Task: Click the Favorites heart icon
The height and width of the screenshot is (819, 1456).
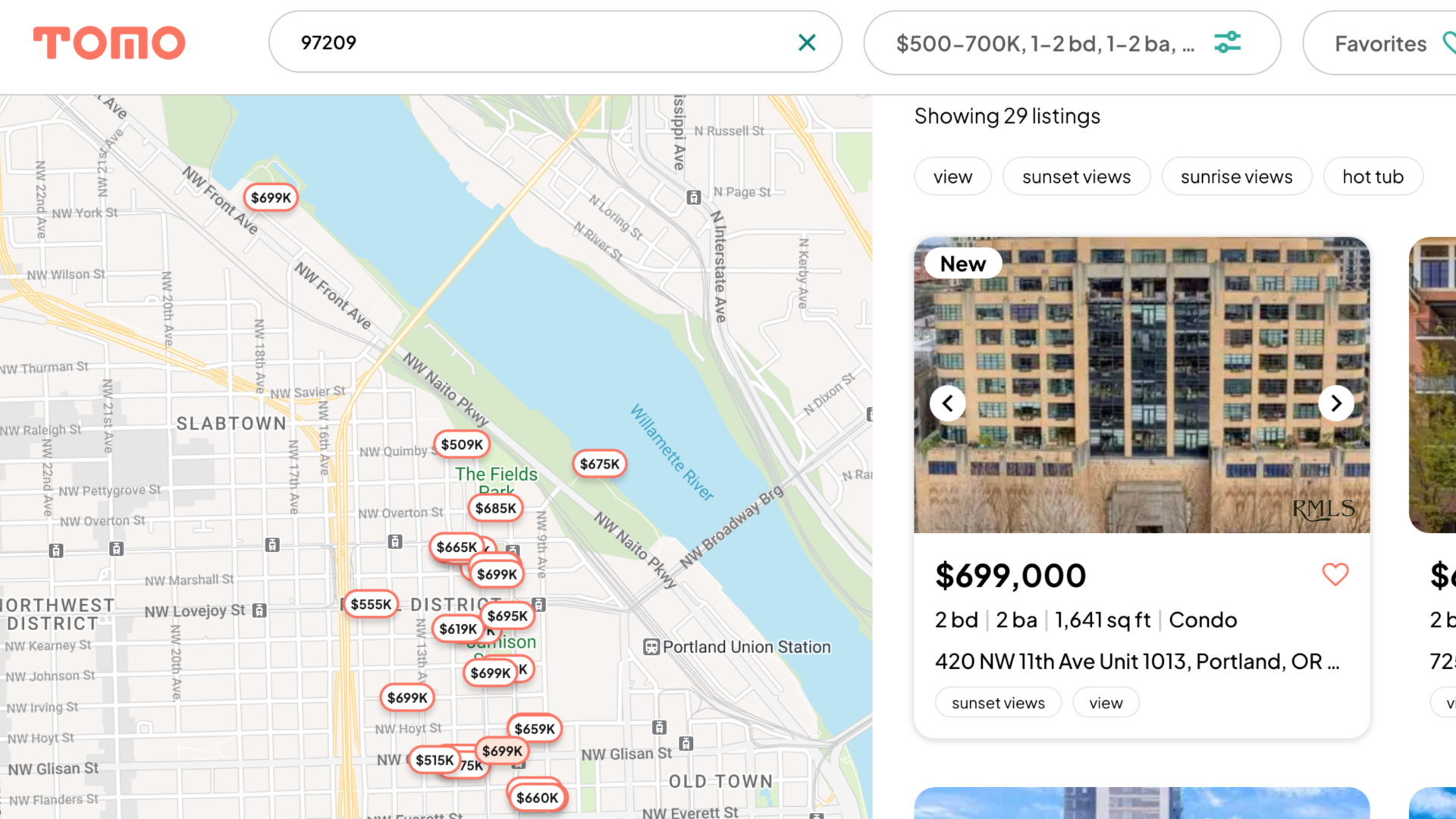Action: pyautogui.click(x=1447, y=43)
